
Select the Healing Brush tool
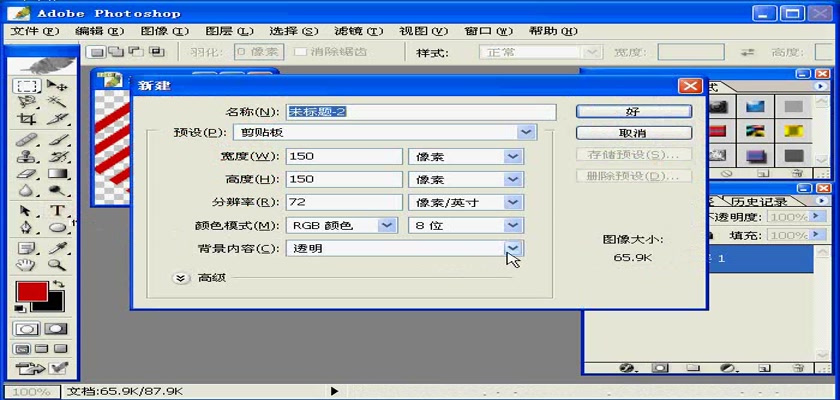point(26,140)
